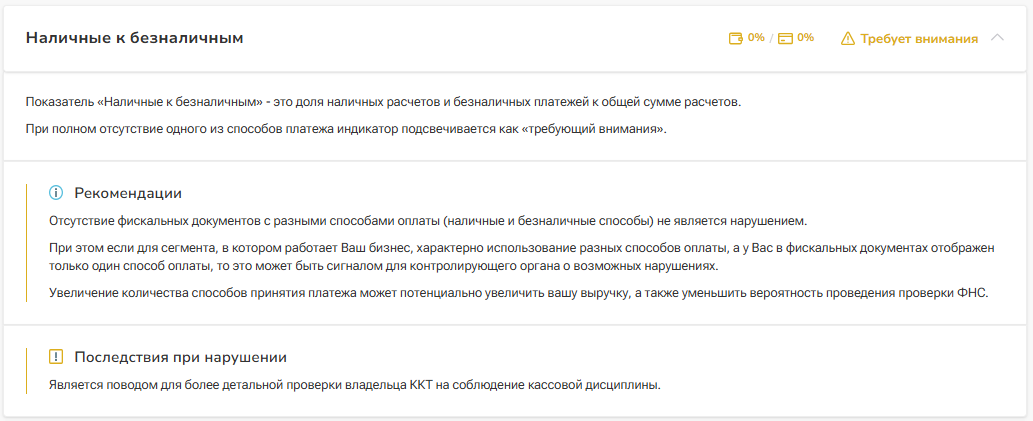Click the cashless 0% value next to card

pos(805,38)
